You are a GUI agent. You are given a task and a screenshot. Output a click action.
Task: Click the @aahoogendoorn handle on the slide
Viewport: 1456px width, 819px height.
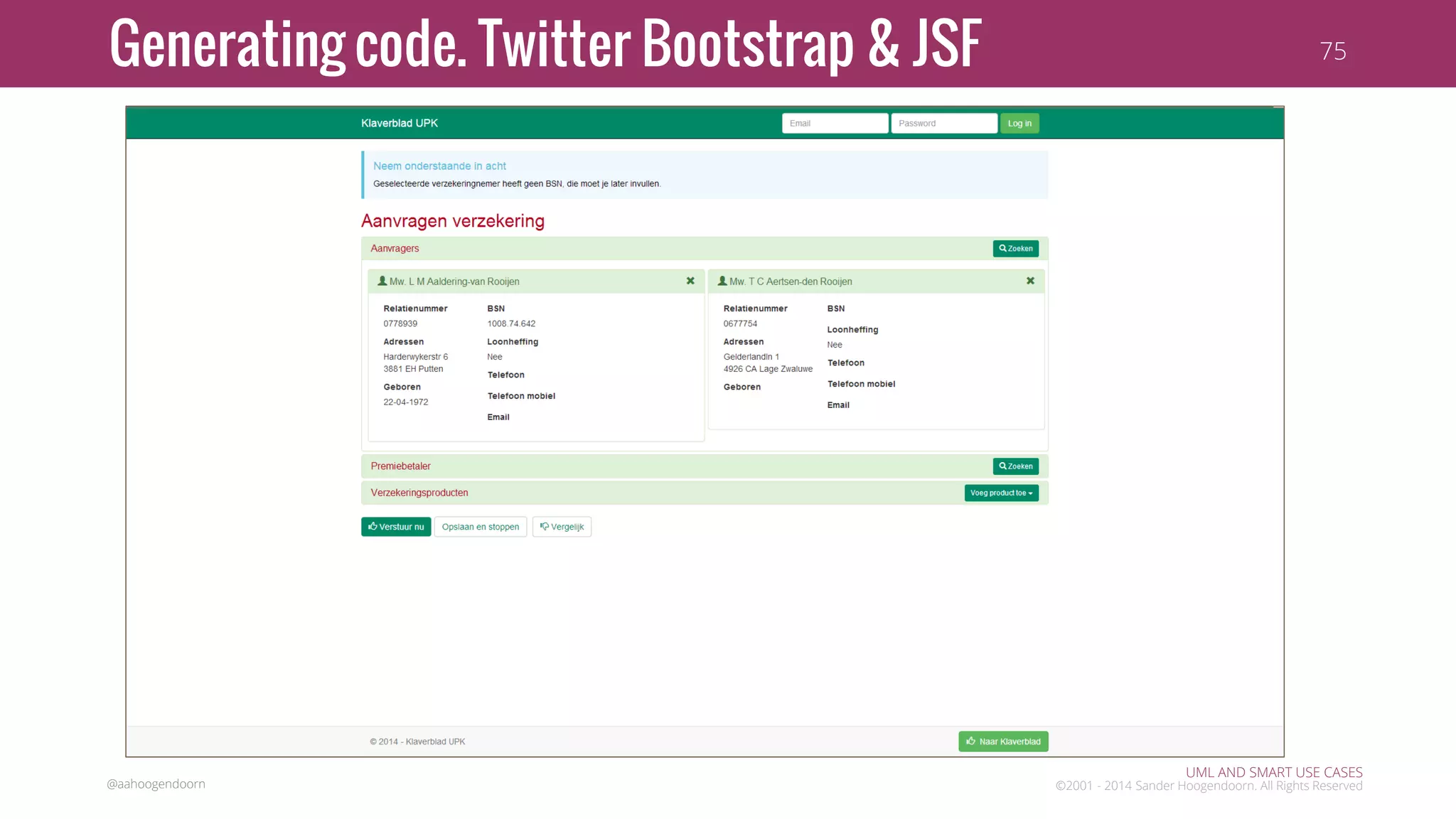coord(156,784)
